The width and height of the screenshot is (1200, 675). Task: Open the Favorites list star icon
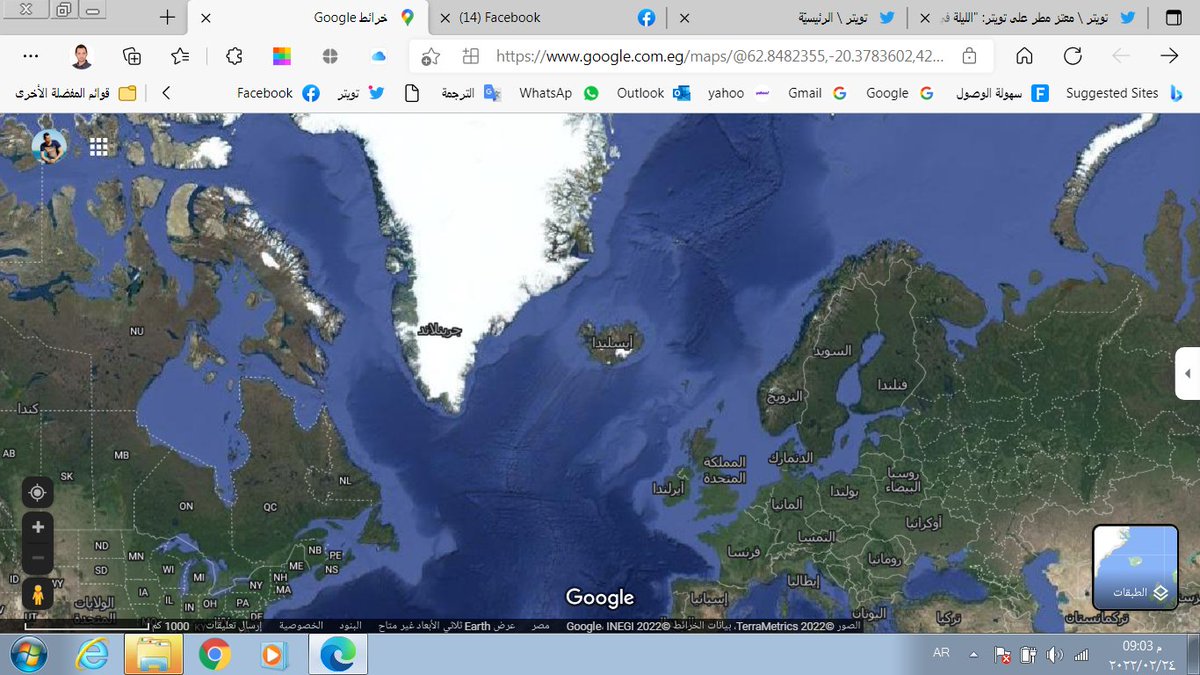click(180, 56)
